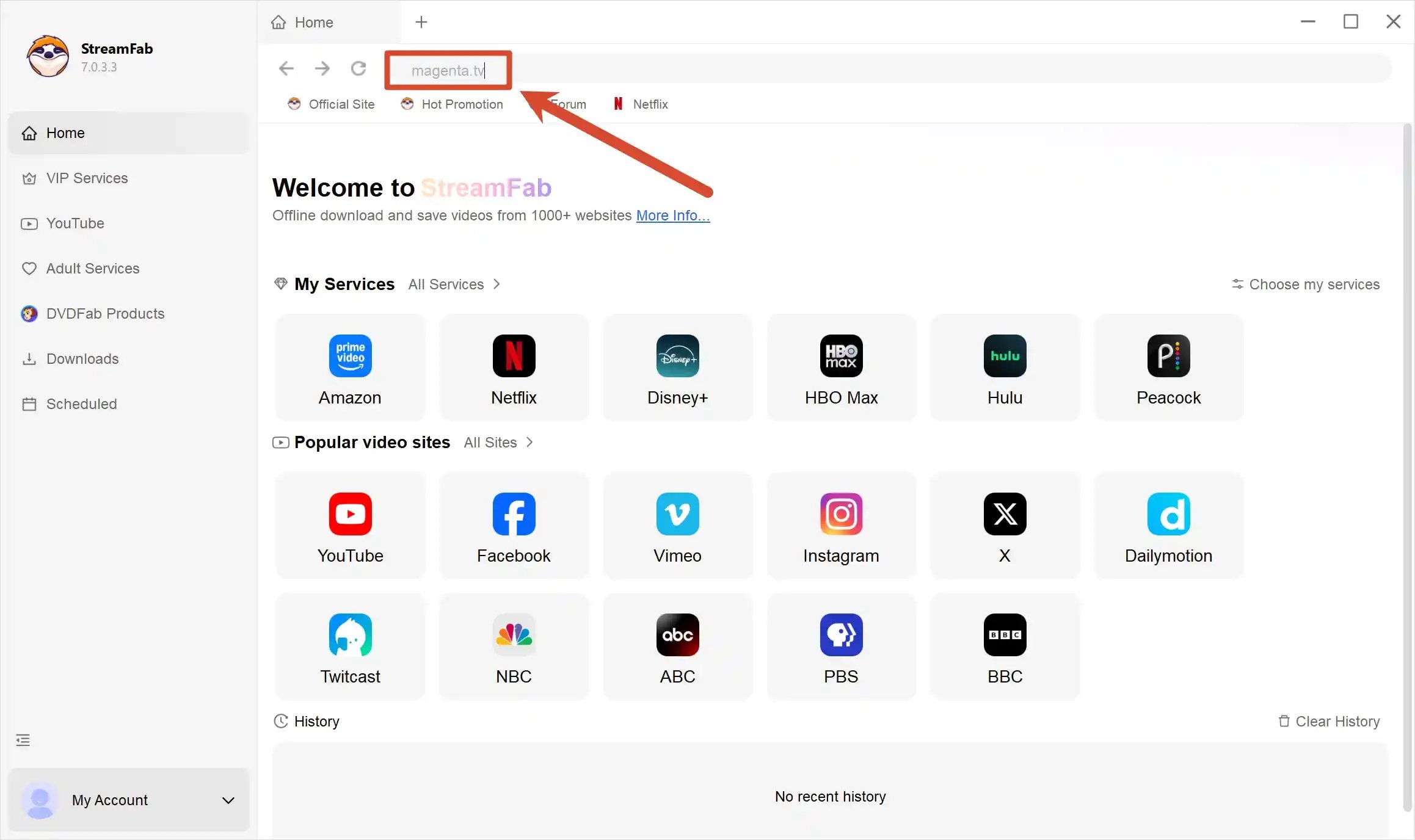Launch the Vimeo site tile
The height and width of the screenshot is (840, 1415).
[677, 526]
